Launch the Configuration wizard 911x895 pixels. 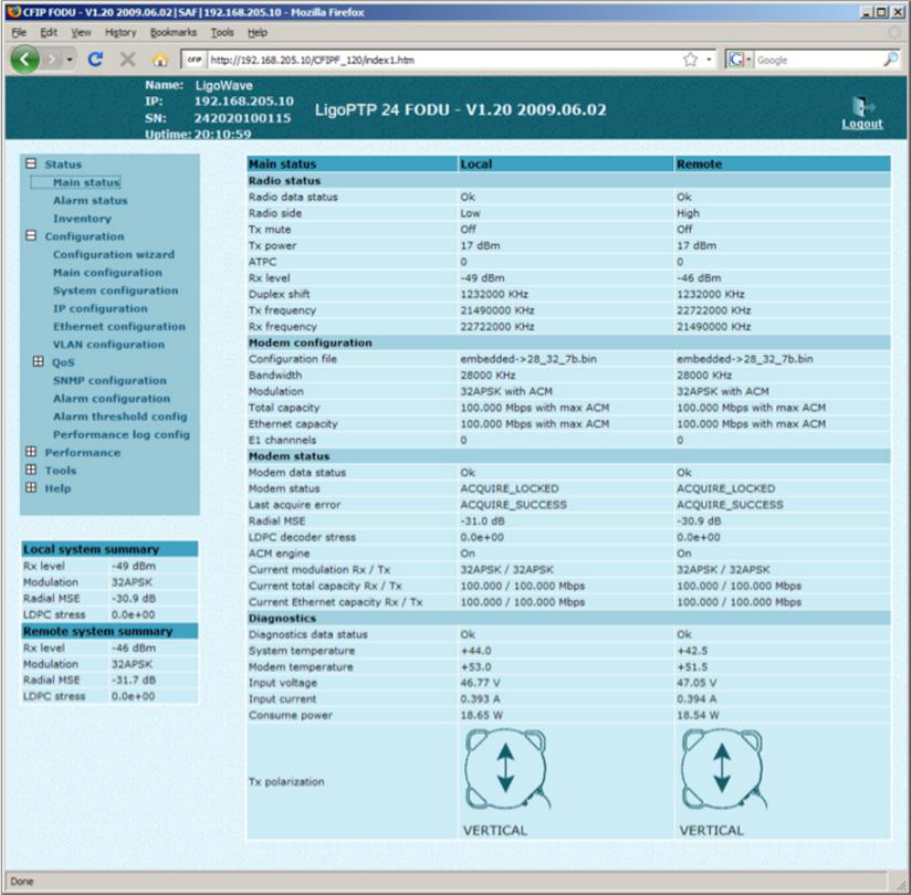click(x=113, y=255)
